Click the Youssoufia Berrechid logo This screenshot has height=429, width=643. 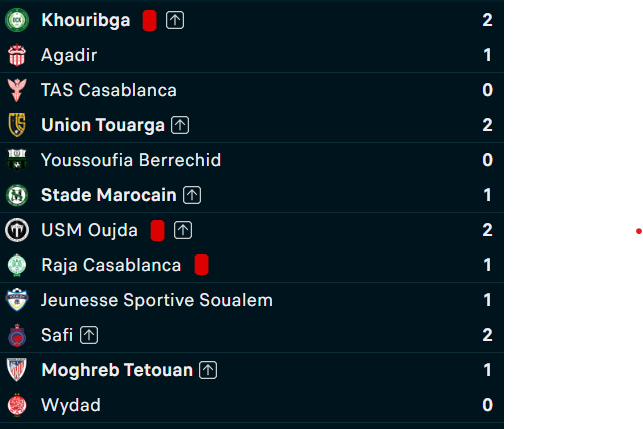17,160
